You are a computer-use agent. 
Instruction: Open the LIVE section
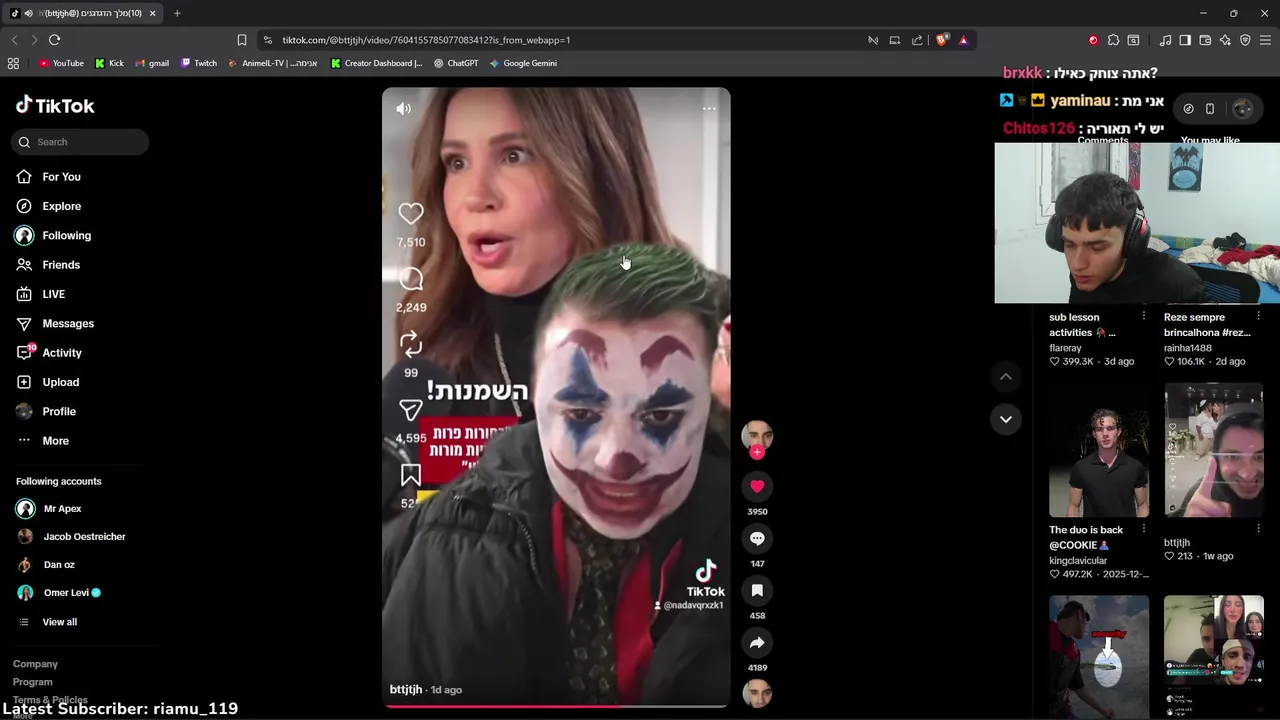tap(53, 294)
